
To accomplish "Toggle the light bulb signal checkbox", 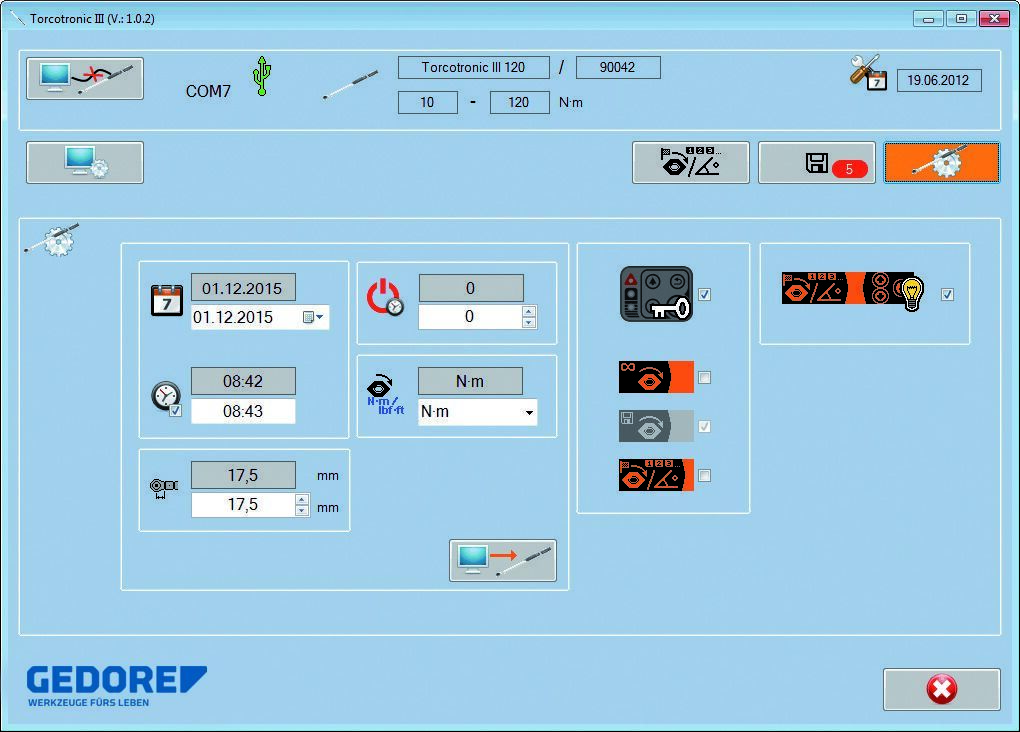I will [948, 295].
